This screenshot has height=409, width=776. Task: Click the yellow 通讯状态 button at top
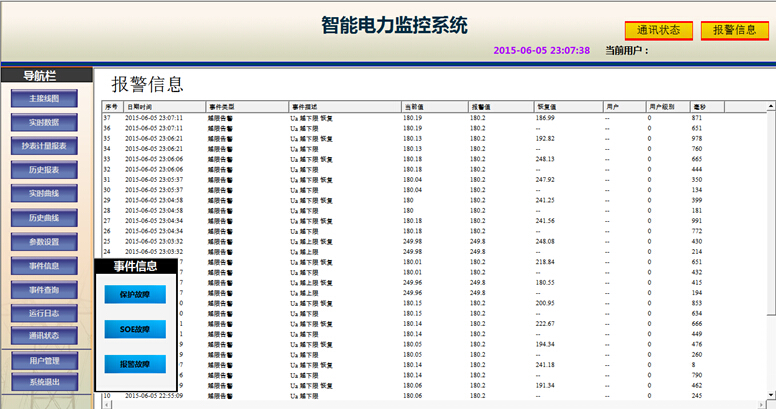click(658, 31)
